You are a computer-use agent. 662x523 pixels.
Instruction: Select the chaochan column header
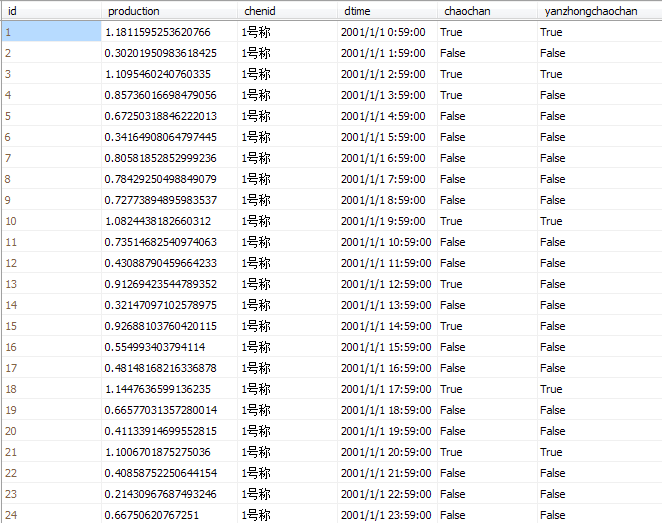[487, 11]
